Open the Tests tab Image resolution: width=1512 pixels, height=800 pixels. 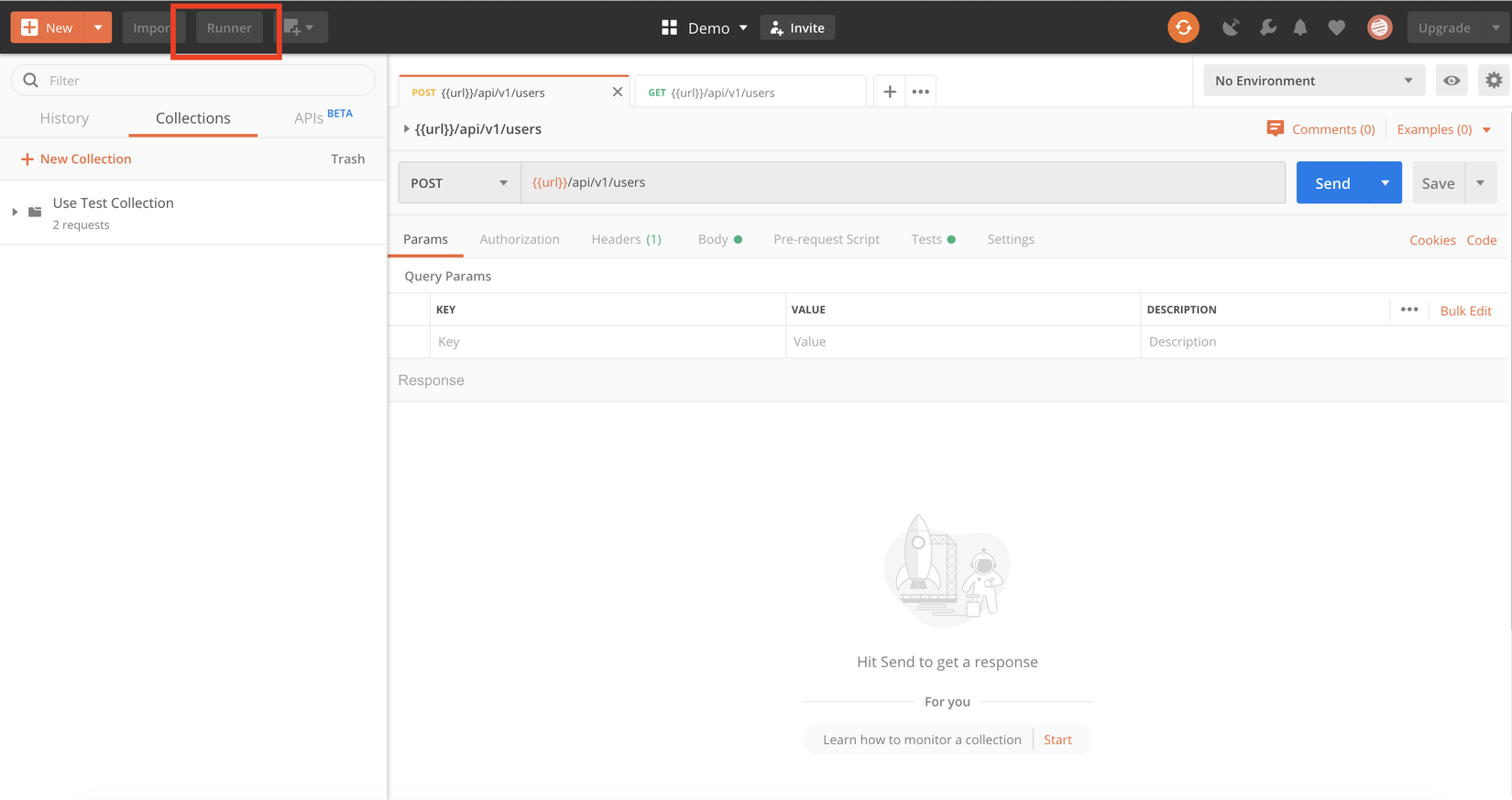[934, 239]
